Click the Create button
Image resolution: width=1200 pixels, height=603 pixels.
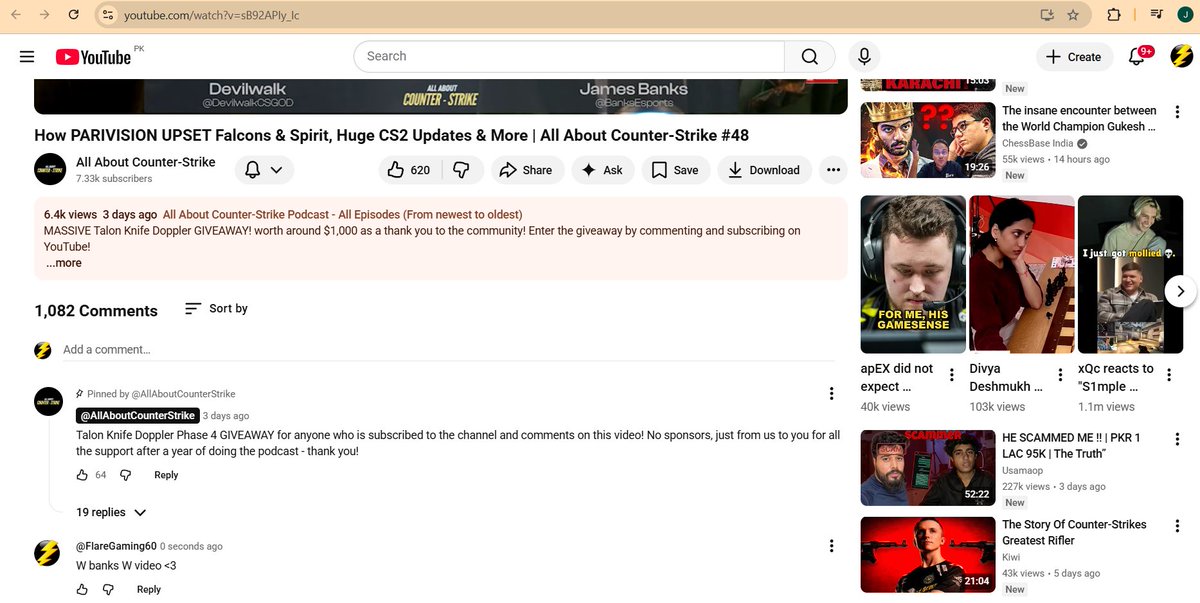[1073, 57]
